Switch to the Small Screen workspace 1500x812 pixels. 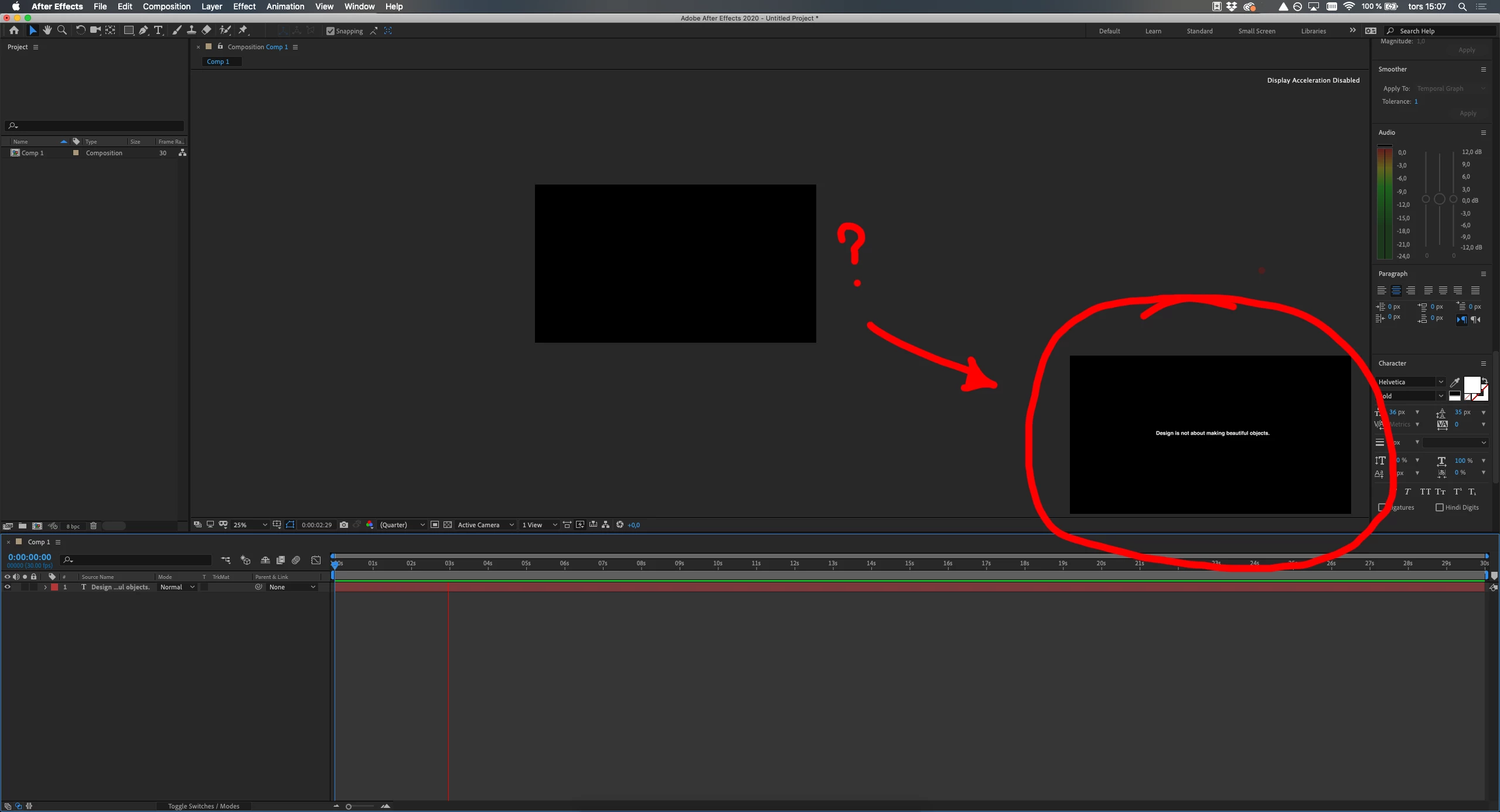[1256, 31]
